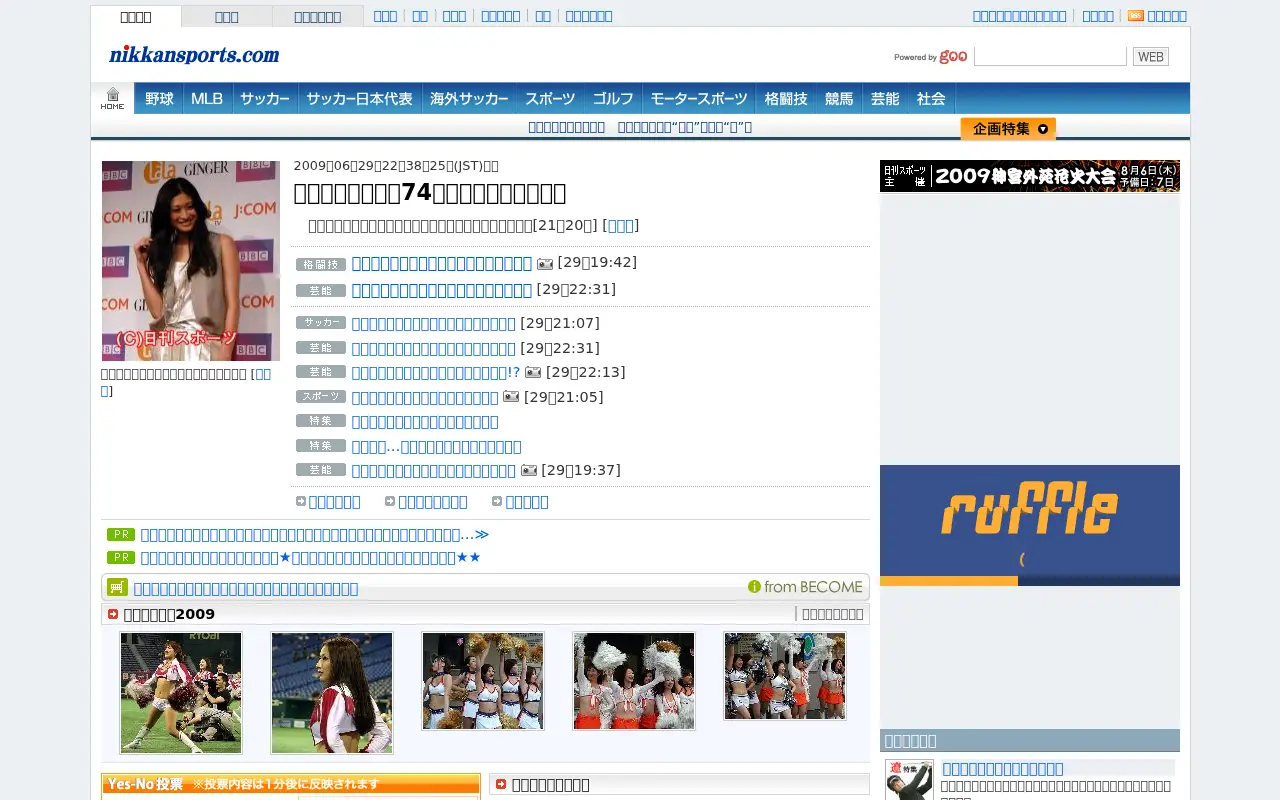The height and width of the screenshot is (800, 1280).
Task: Click the green shopping cart icon
Action: point(117,587)
